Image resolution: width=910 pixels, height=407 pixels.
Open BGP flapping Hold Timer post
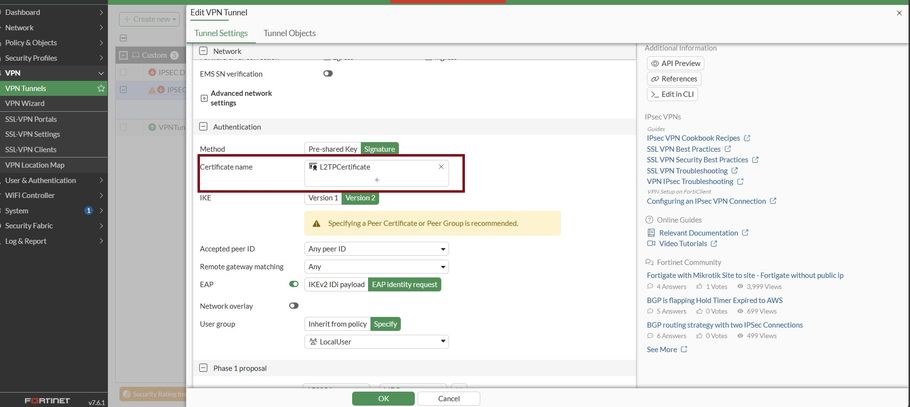point(714,300)
